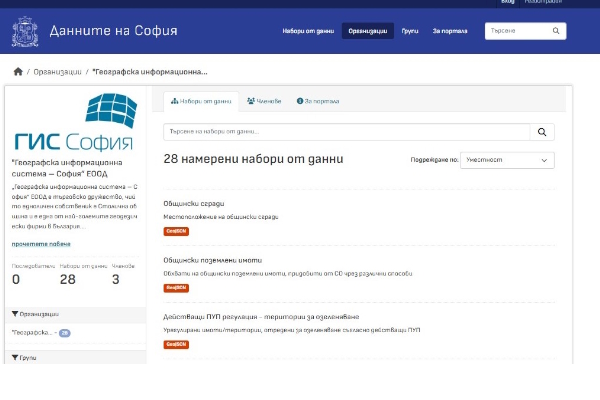The height and width of the screenshot is (400, 600).
Task: Open the Общински поземлени имоти dataset
Action: 213,260
